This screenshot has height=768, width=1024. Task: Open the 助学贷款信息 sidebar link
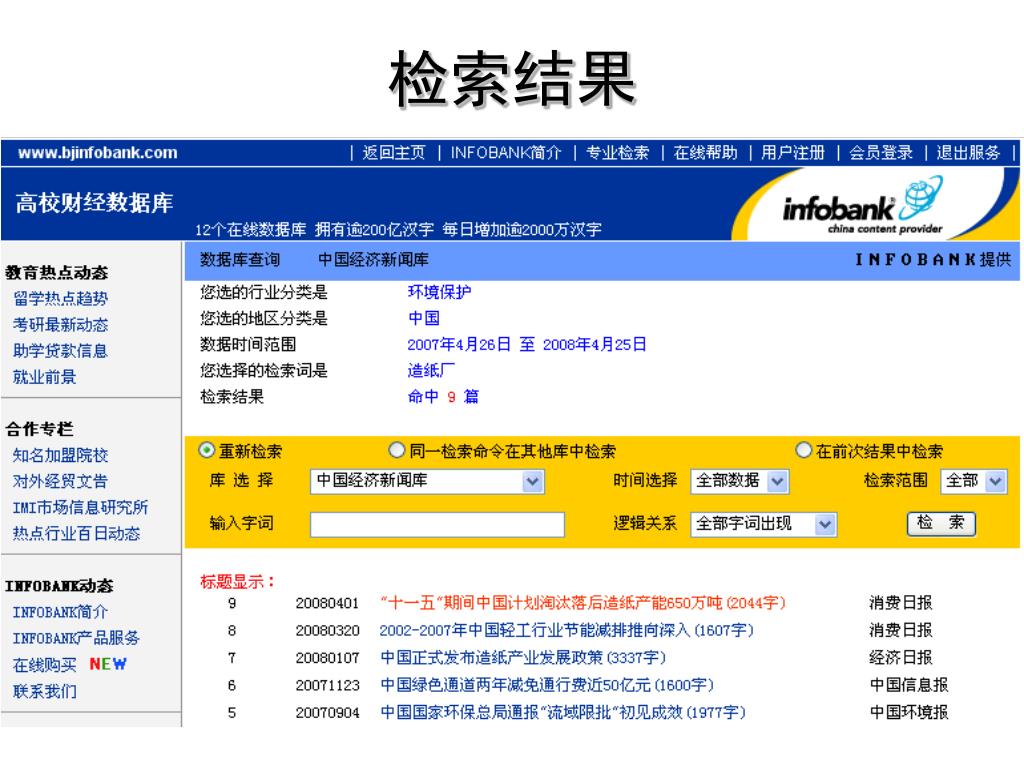point(60,351)
